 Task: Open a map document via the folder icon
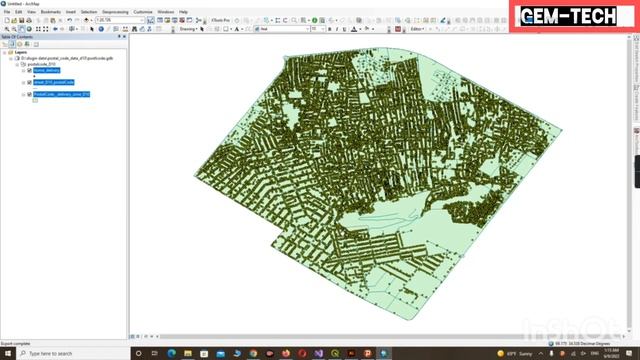pos(14,20)
